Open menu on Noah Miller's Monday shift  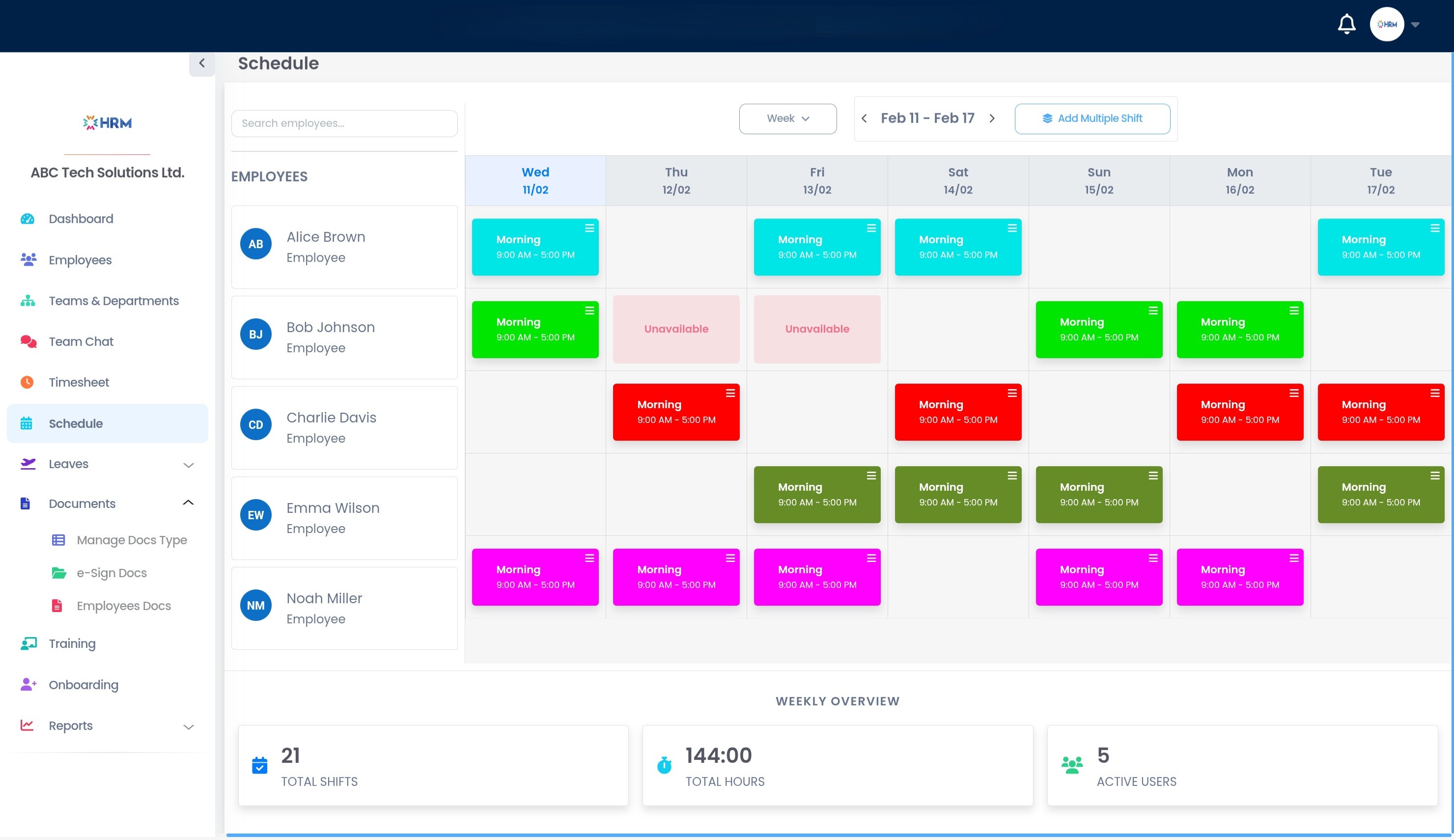pos(1294,559)
